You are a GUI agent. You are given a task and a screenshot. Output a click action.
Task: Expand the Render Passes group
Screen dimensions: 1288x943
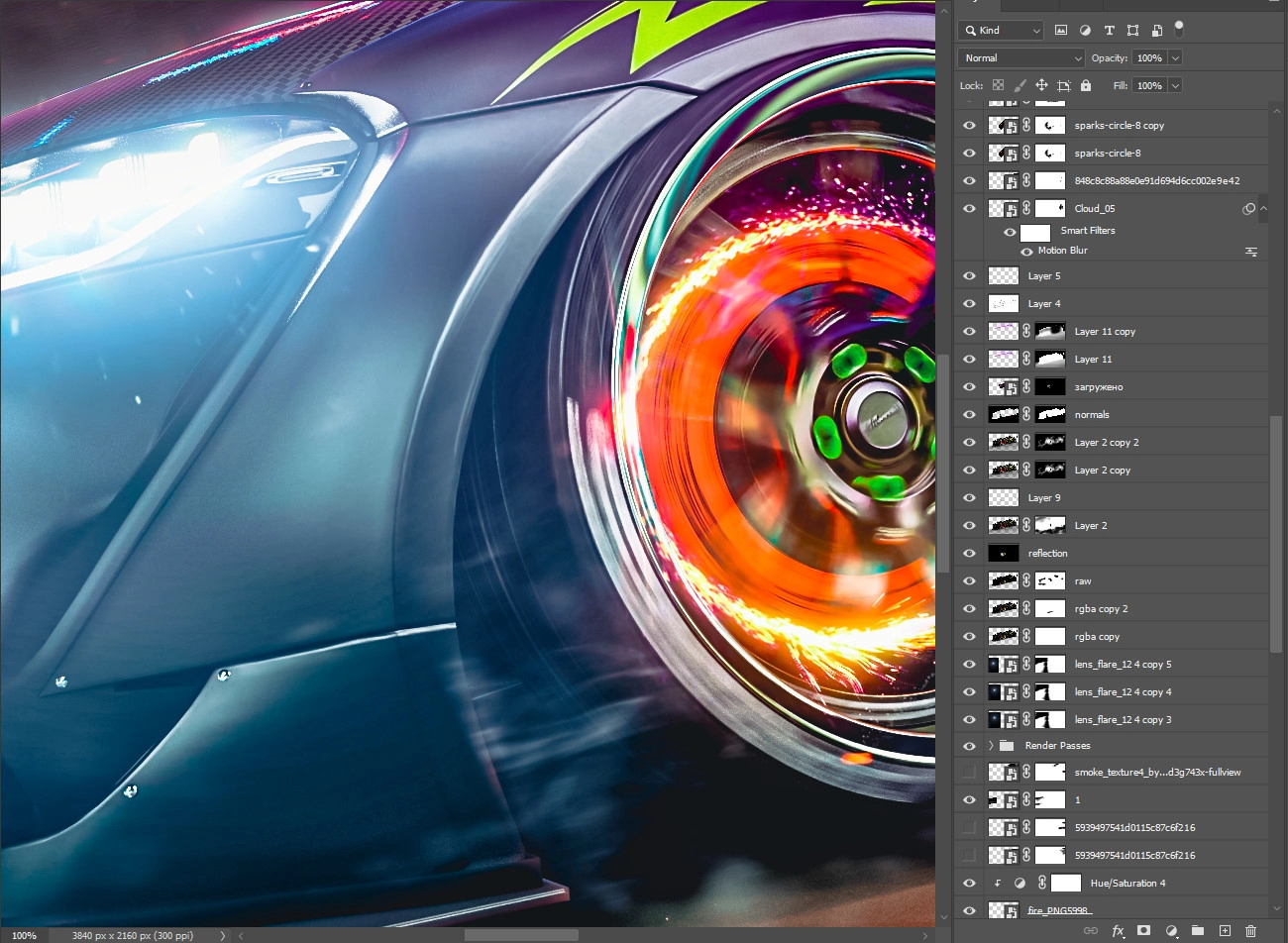[x=991, y=746]
